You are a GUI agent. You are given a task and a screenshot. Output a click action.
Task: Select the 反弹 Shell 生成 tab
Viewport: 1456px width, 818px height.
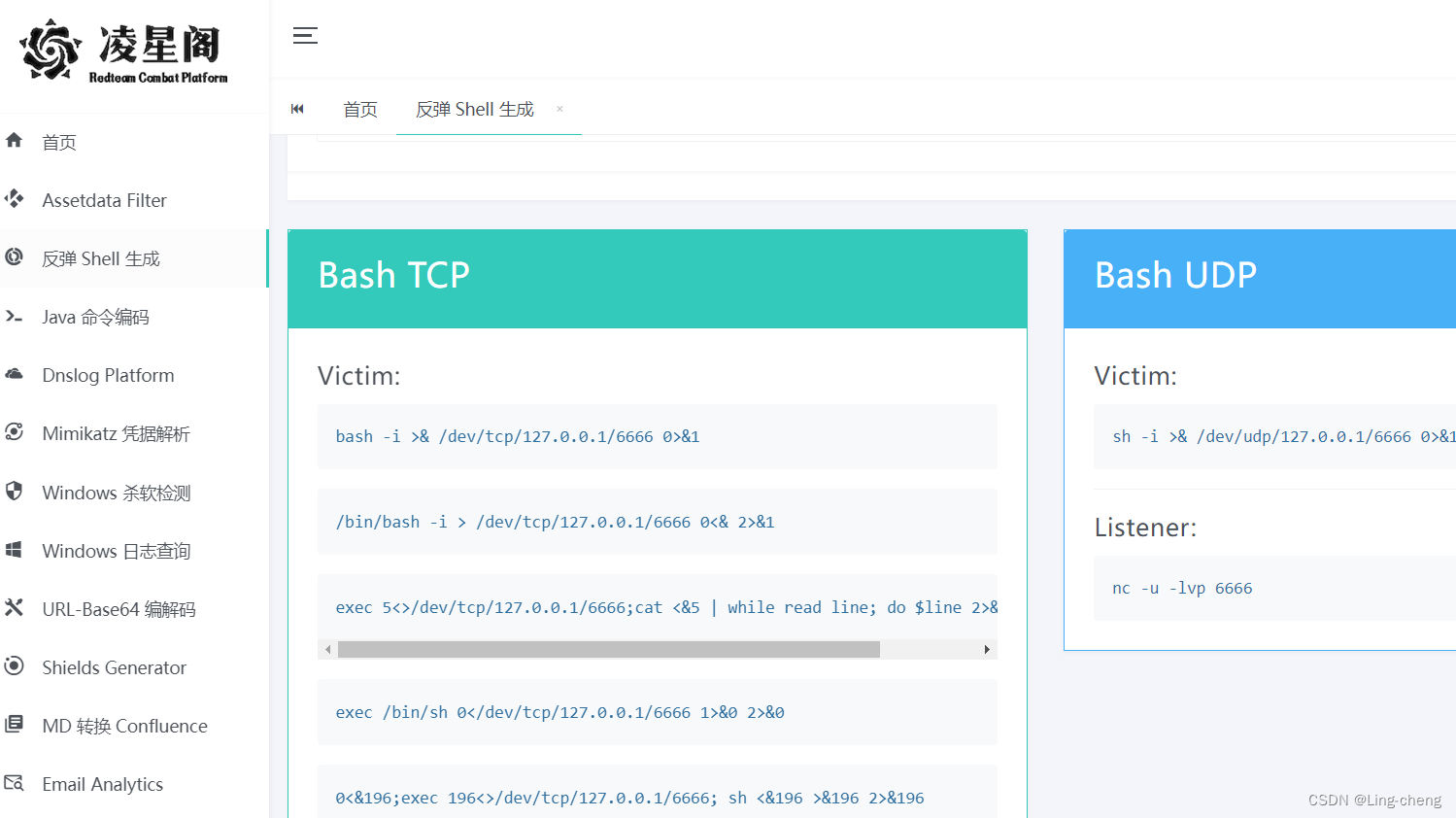coord(475,110)
